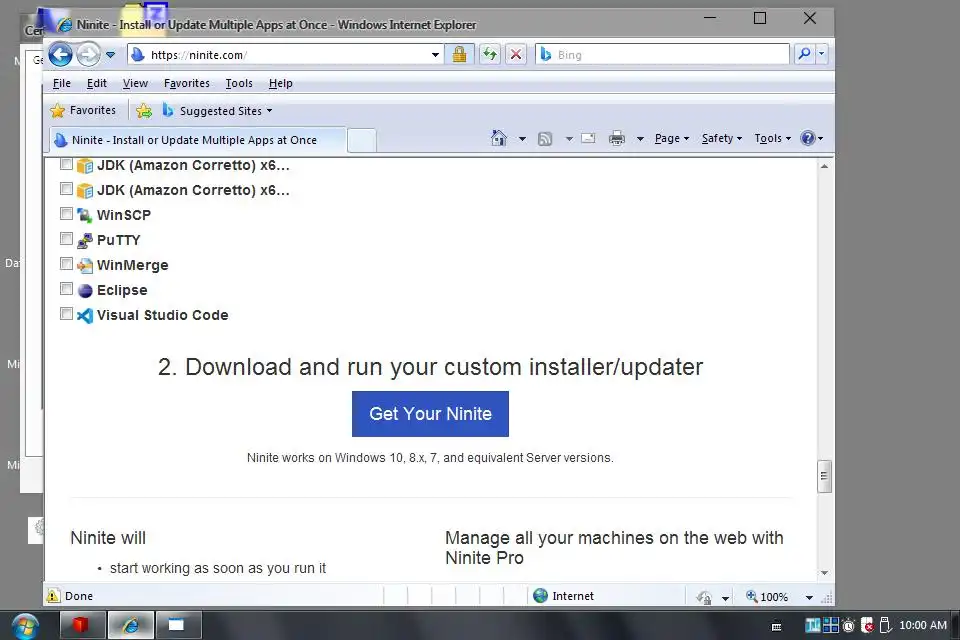Go to the Home page icon
This screenshot has height=640, width=960.
tap(499, 138)
